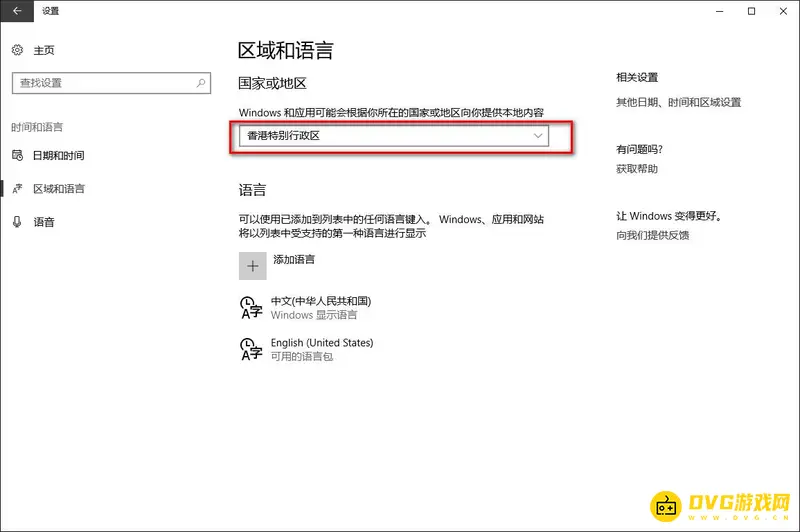Click the plus icon to add language

tap(252, 265)
